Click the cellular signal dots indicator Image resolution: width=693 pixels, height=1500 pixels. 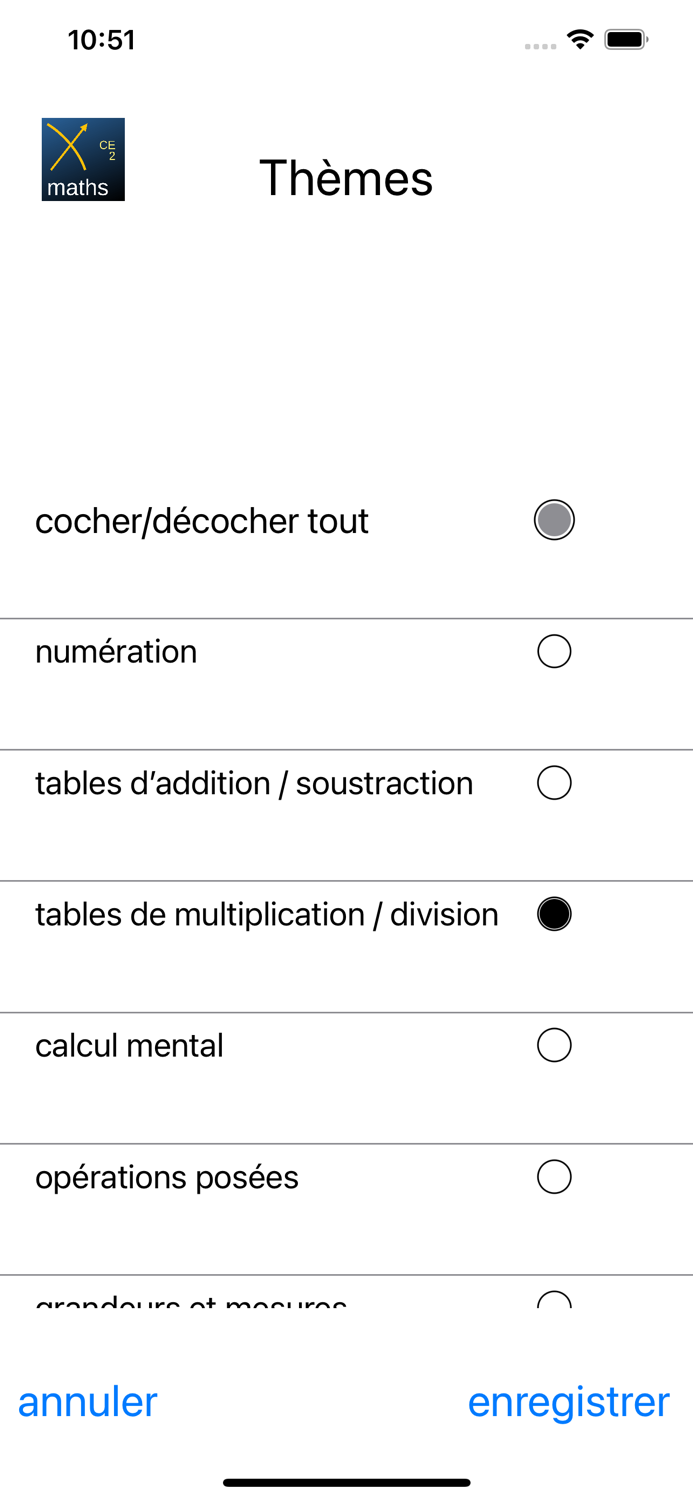[x=539, y=45]
